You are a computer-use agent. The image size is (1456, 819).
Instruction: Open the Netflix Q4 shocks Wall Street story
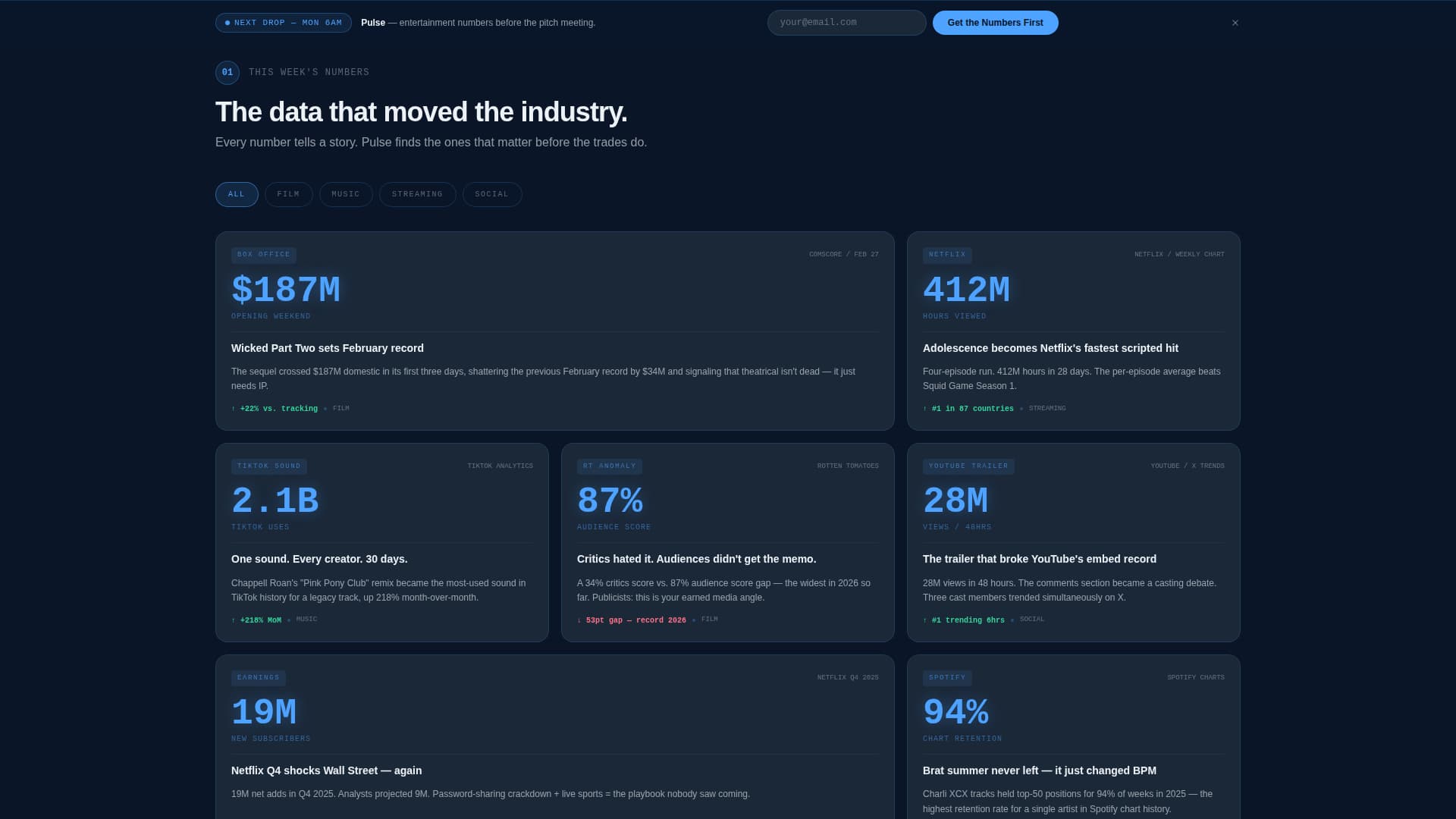click(326, 770)
